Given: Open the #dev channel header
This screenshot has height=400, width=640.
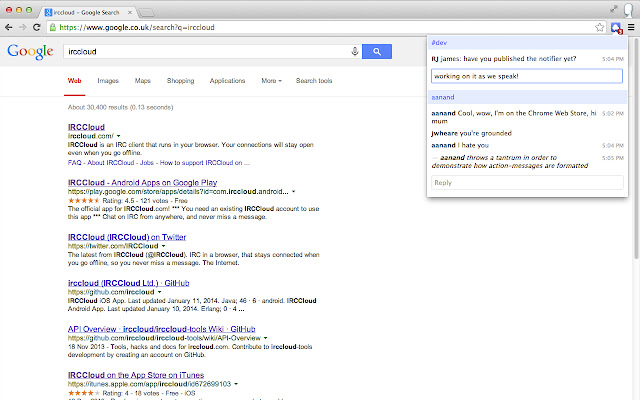Looking at the screenshot, I should click(527, 42).
